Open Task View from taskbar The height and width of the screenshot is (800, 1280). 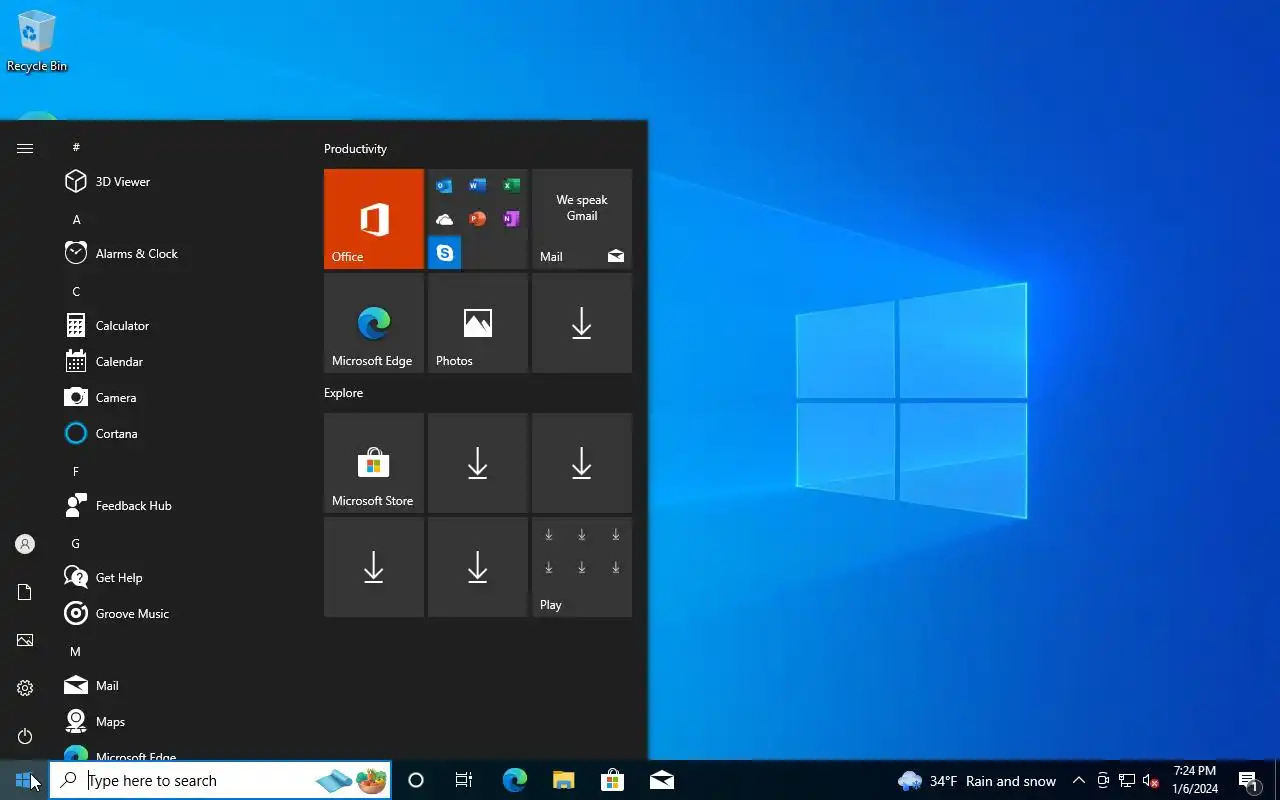coord(464,780)
